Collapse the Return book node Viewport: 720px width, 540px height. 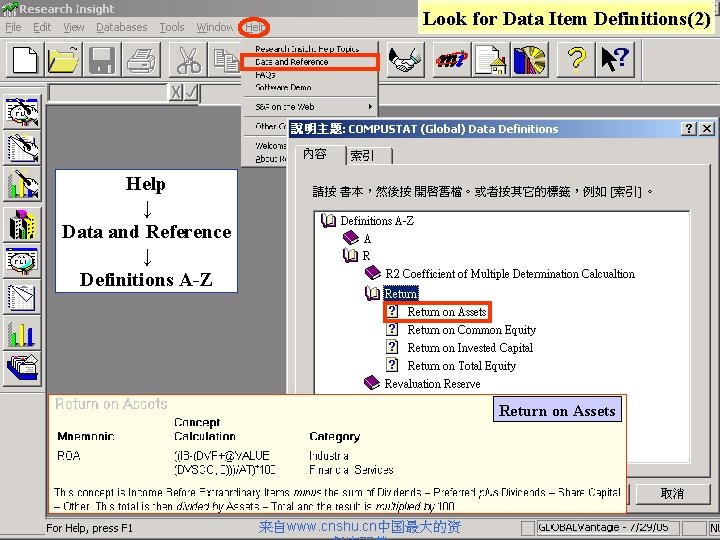coord(373,293)
